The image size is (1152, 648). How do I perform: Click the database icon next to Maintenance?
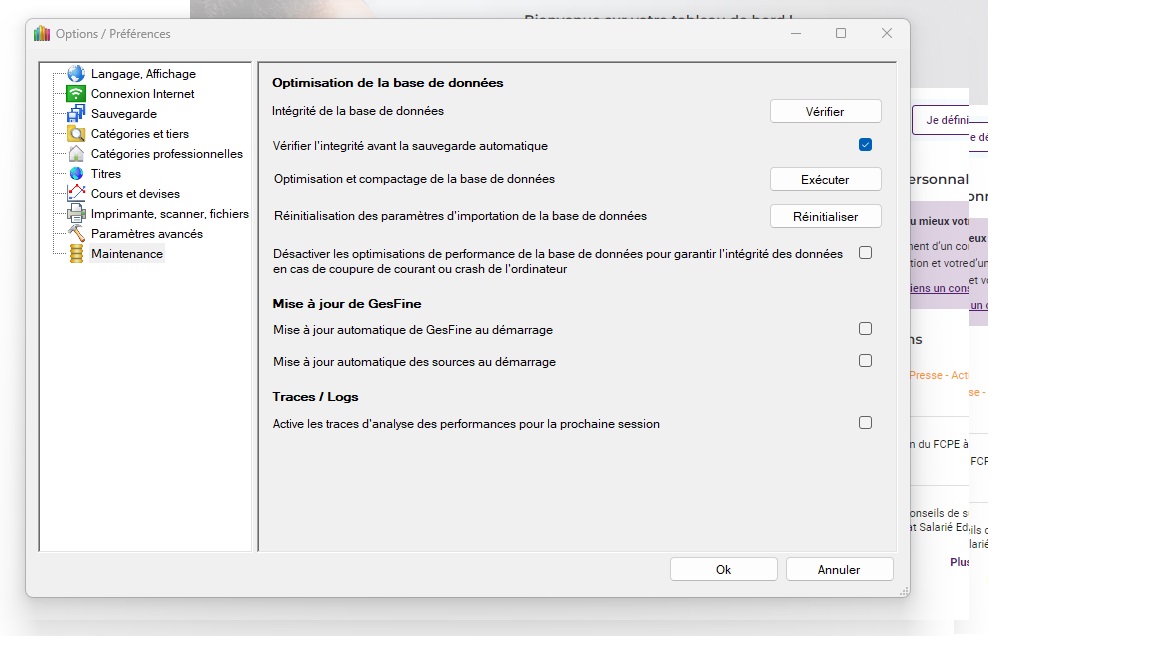(x=76, y=254)
